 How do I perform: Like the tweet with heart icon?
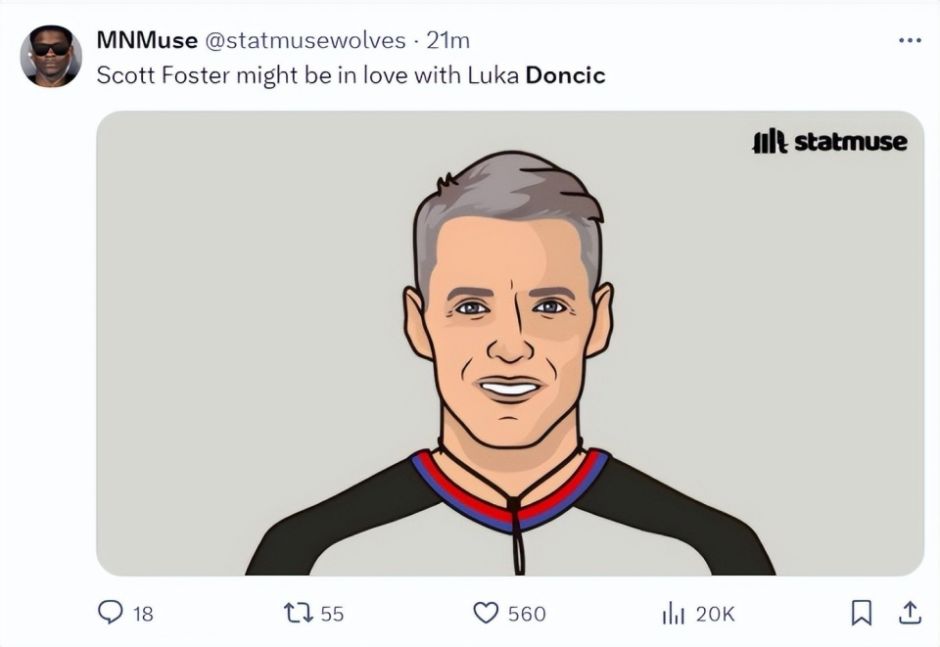coord(486,613)
